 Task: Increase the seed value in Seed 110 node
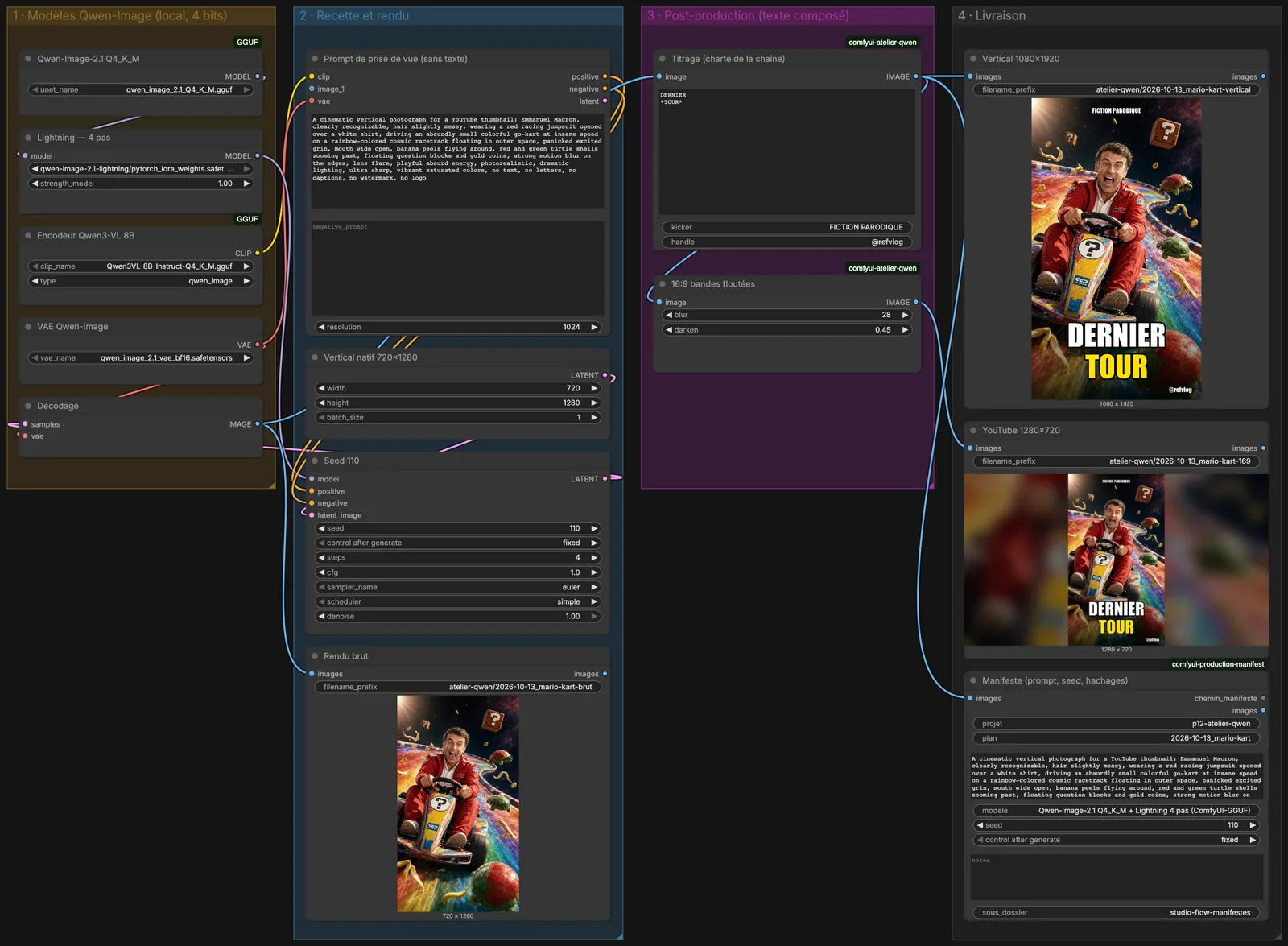[x=594, y=529]
